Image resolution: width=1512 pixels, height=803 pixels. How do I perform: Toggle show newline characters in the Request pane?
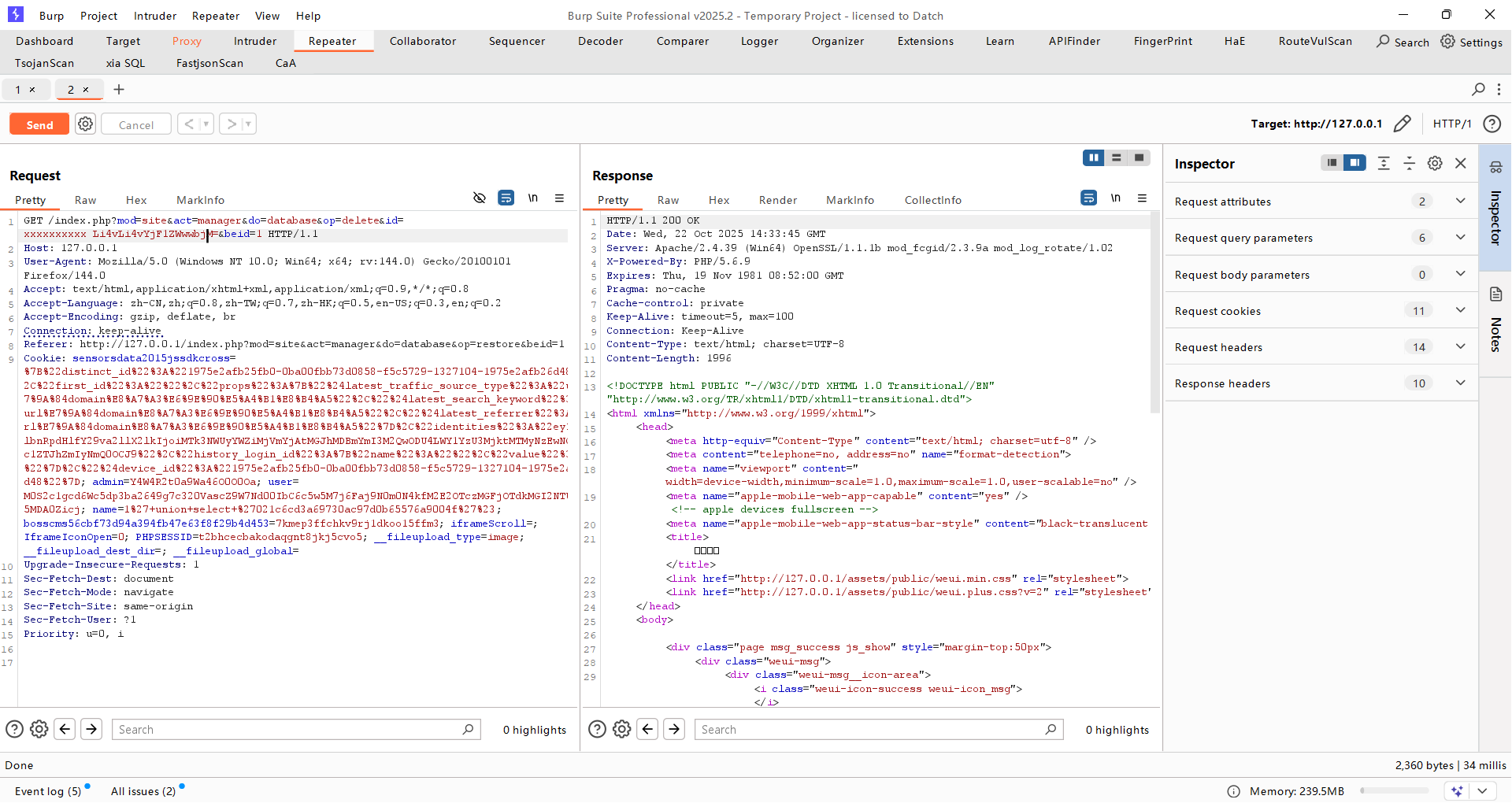[533, 198]
